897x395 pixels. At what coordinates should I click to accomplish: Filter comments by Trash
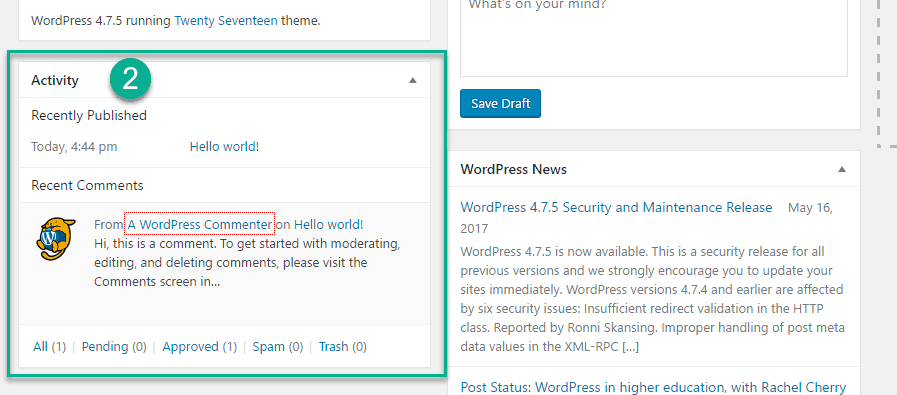(x=334, y=346)
